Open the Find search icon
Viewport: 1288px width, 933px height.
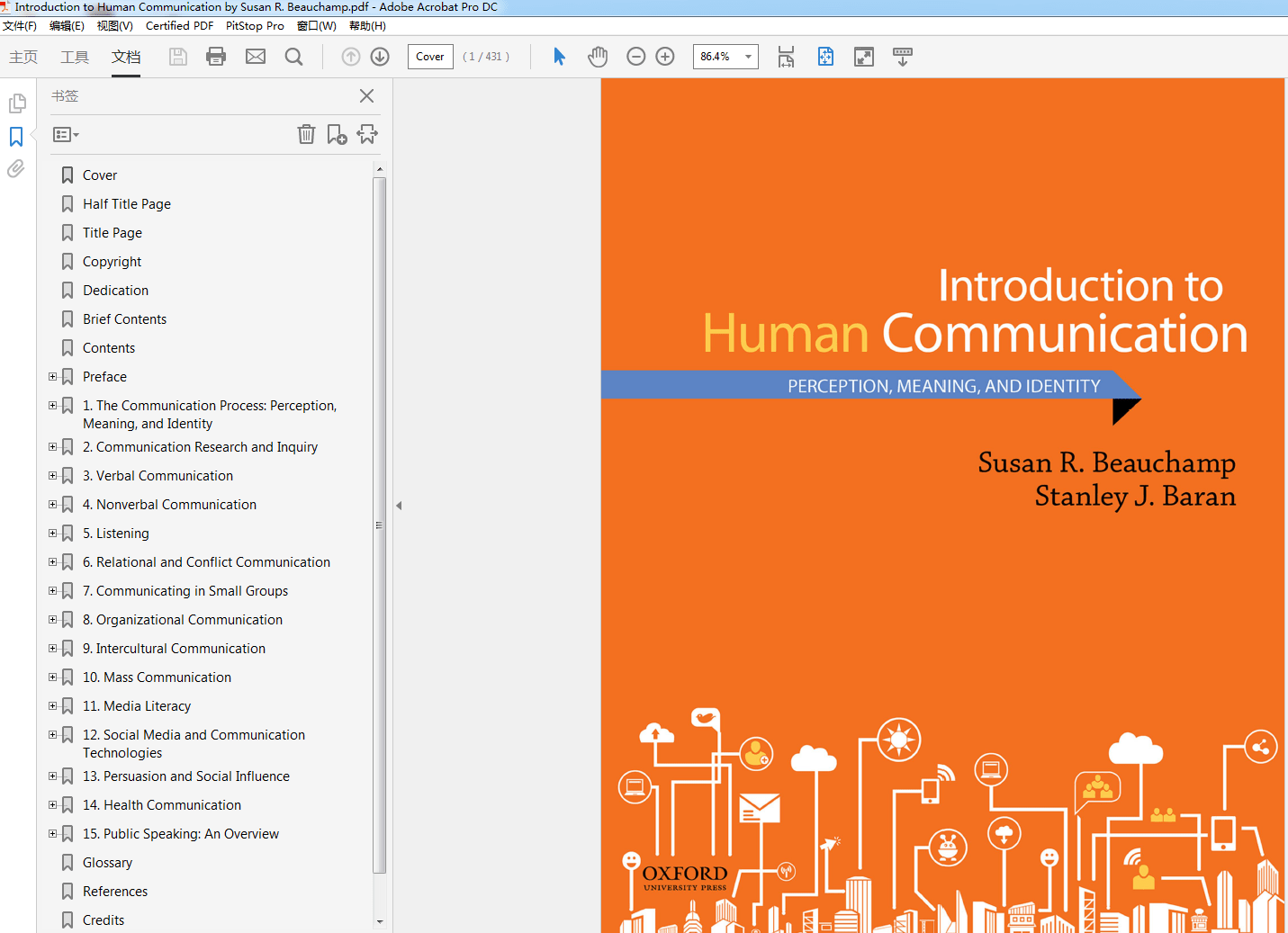(x=293, y=56)
